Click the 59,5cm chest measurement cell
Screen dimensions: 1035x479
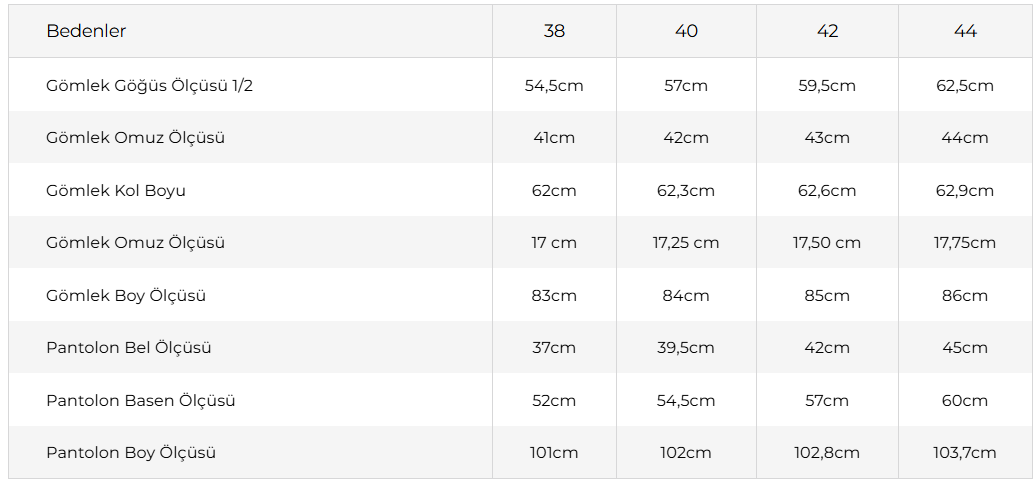coord(827,85)
